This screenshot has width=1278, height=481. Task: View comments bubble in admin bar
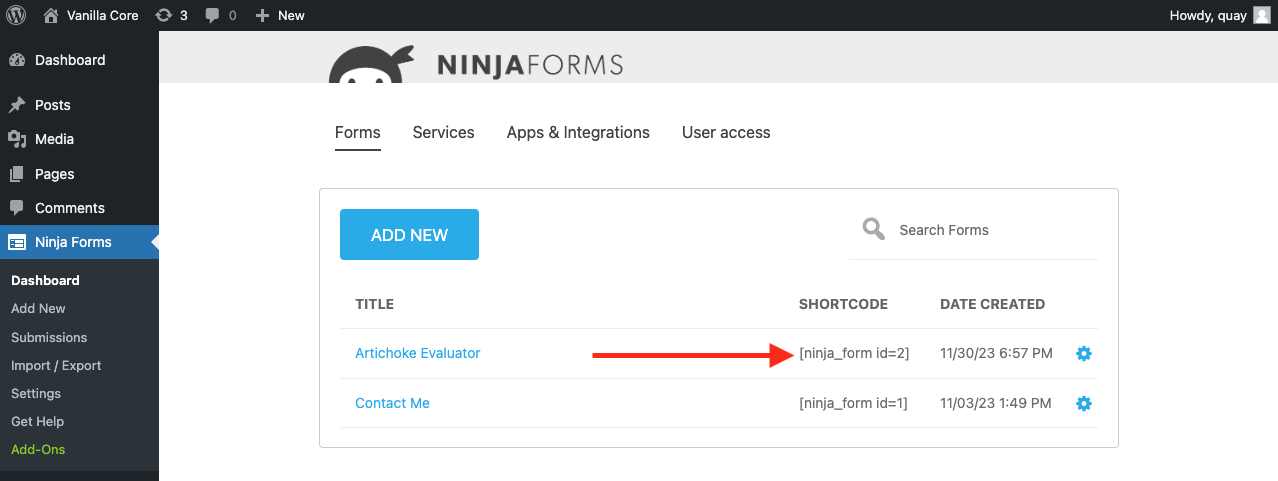click(x=221, y=15)
